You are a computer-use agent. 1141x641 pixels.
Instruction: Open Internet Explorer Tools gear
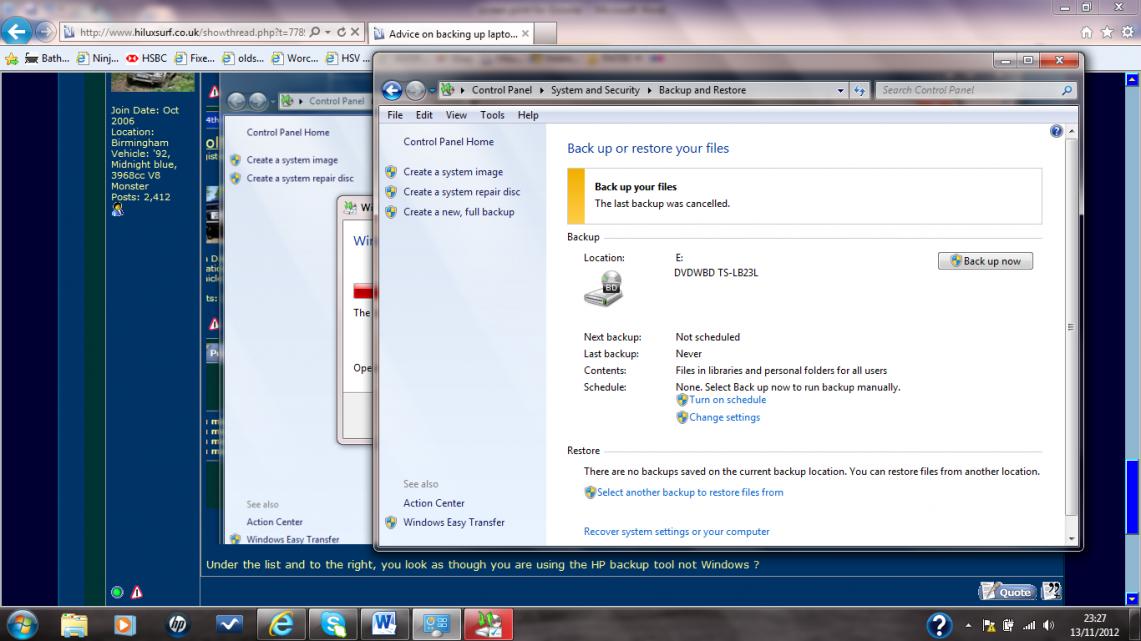[x=1126, y=33]
